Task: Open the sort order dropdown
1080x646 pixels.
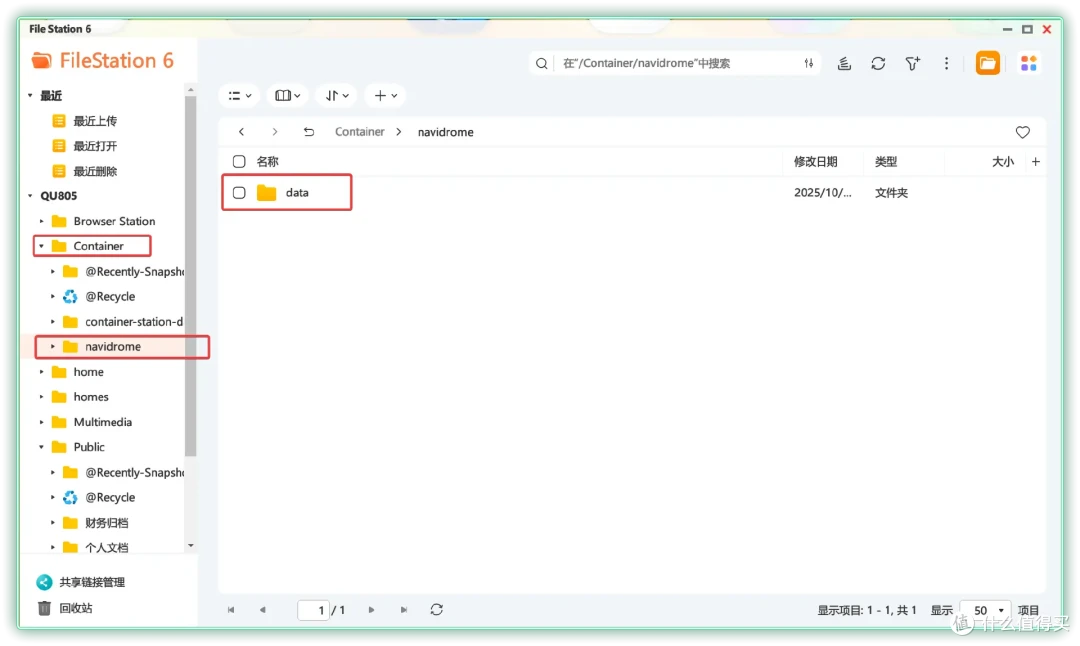Action: point(337,96)
